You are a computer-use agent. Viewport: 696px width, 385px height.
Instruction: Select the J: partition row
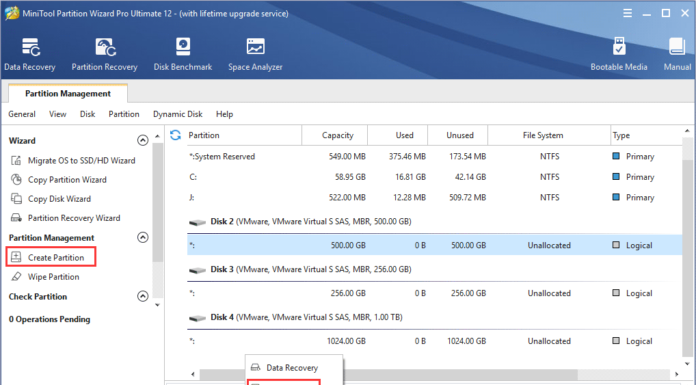pyautogui.click(x=435, y=197)
